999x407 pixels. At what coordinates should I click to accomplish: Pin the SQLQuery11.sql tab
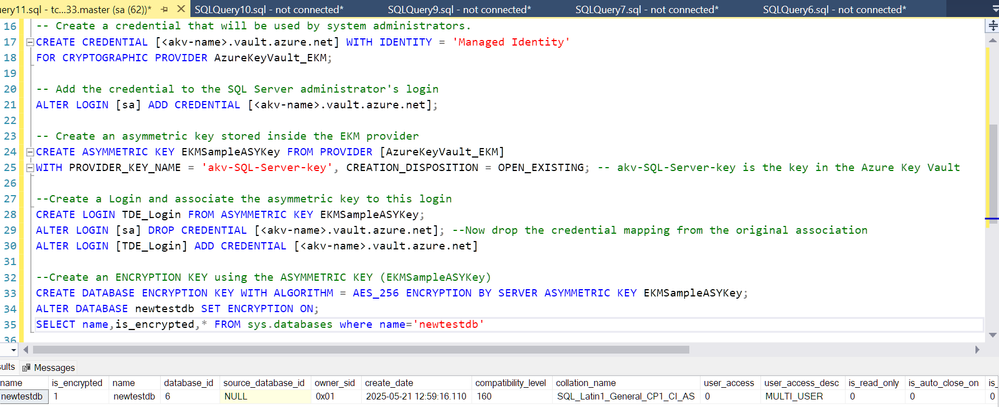pyautogui.click(x=164, y=10)
